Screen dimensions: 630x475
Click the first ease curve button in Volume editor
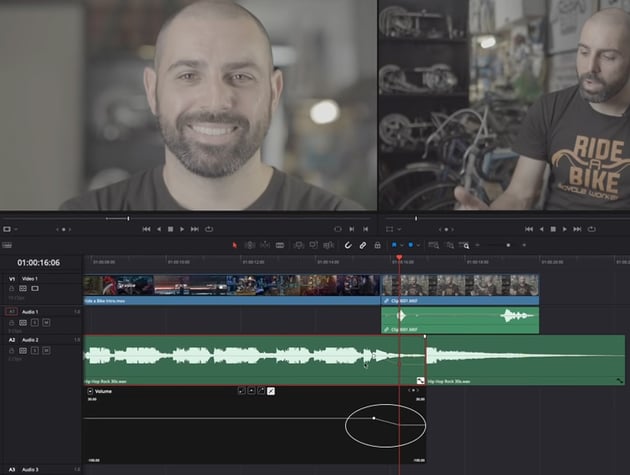click(x=242, y=391)
